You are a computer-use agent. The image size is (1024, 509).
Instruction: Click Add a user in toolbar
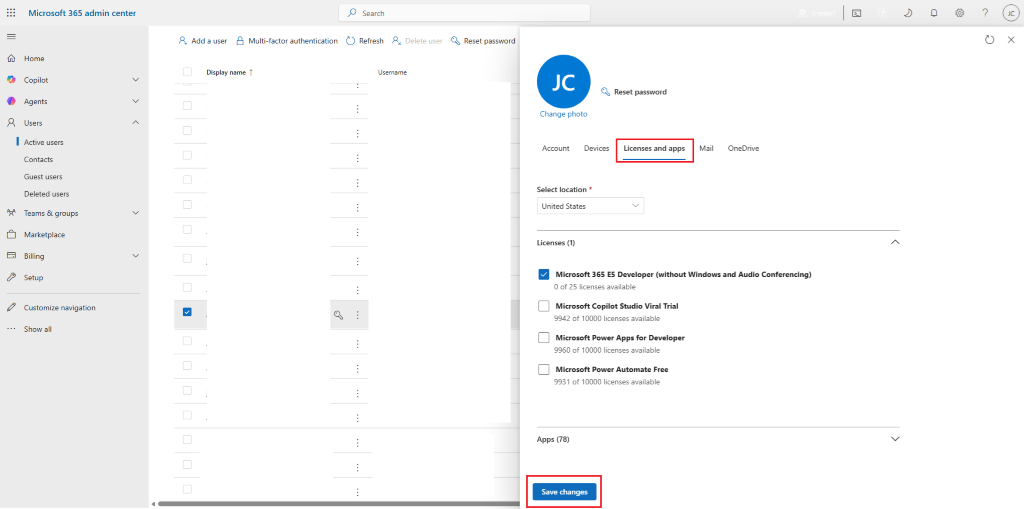[x=202, y=41]
